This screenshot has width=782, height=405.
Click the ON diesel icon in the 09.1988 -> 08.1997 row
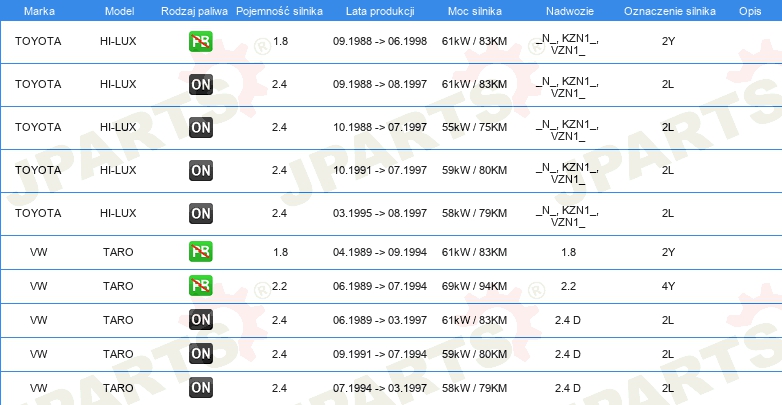tap(200, 84)
